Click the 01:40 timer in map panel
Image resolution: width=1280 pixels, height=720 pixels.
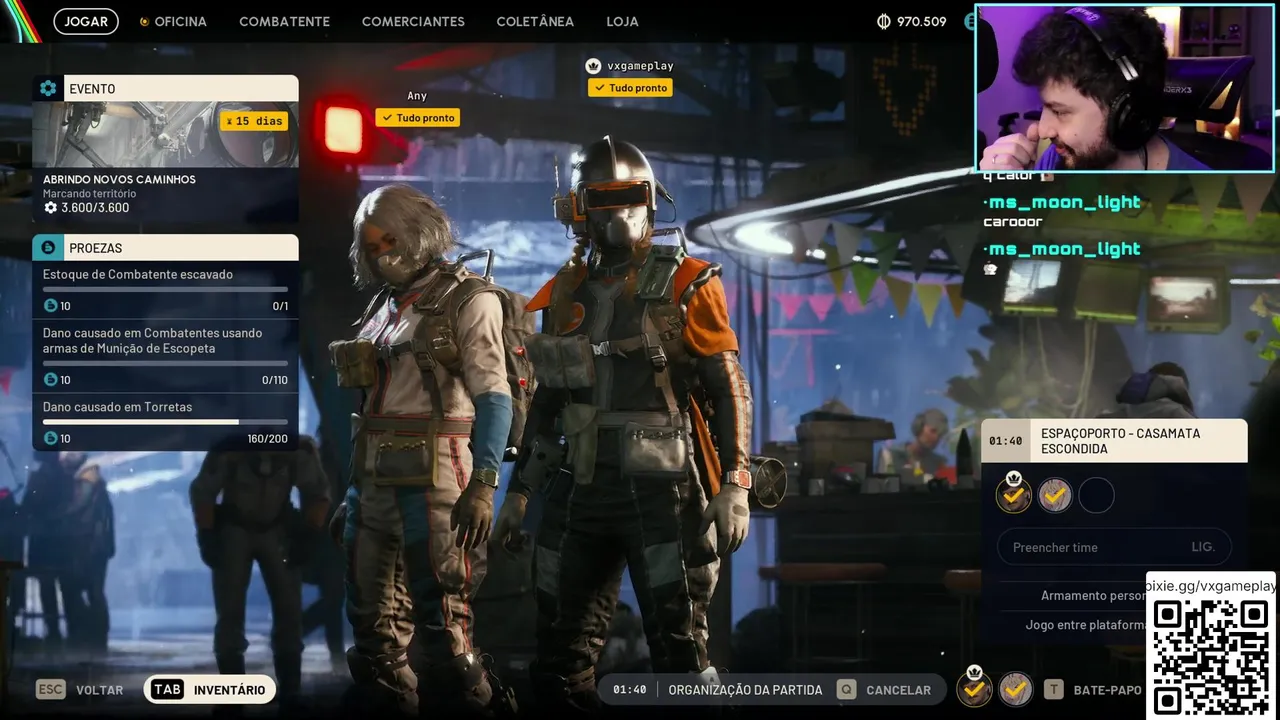click(1005, 441)
